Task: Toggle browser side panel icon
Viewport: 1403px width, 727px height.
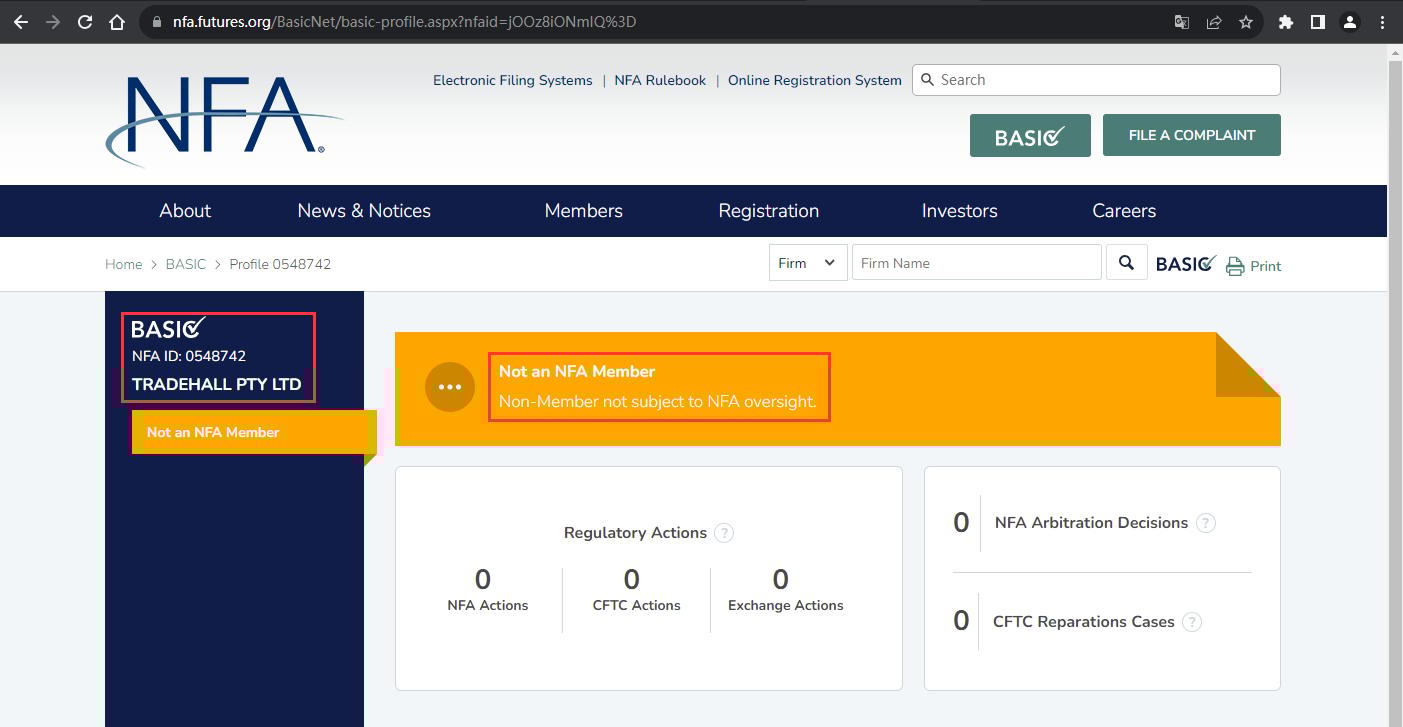Action: coord(1318,22)
